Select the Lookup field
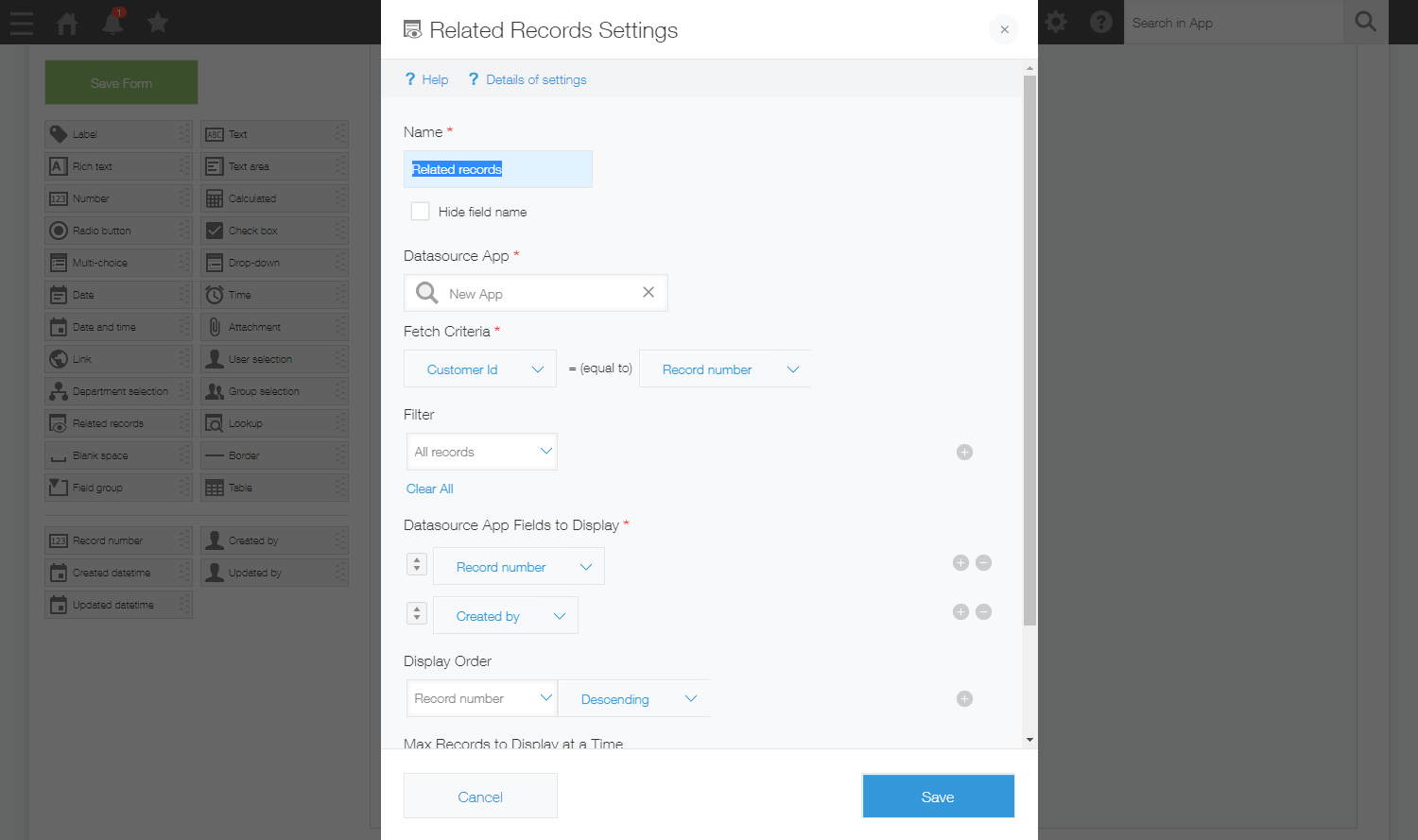 pos(274,423)
